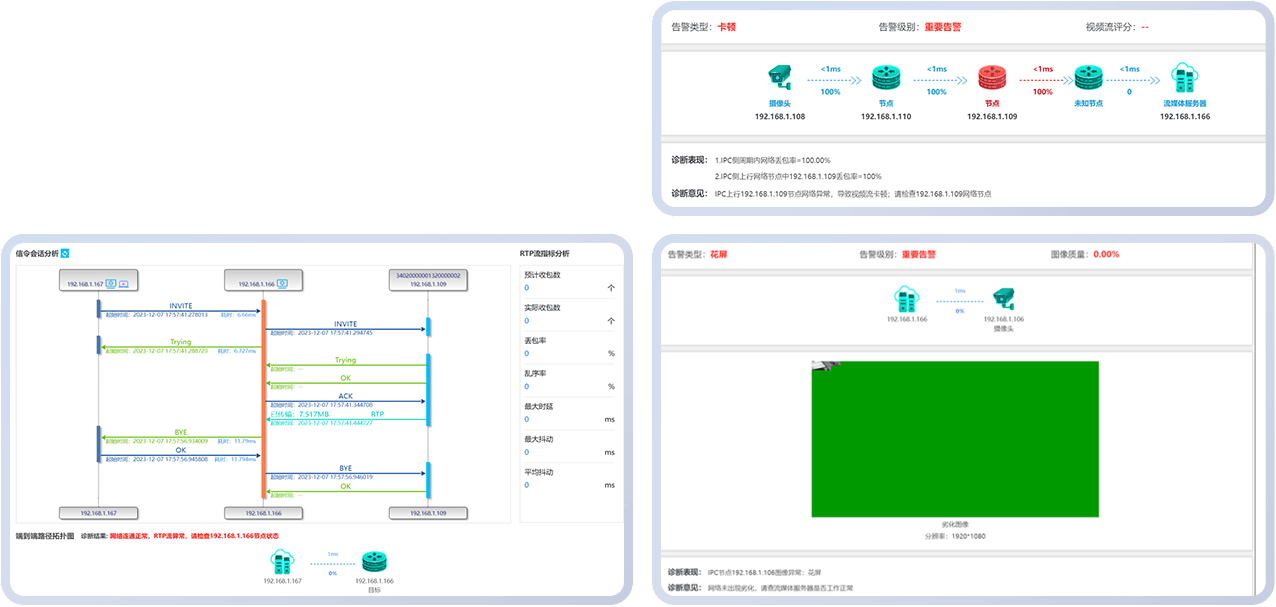1276x607 pixels.
Task: Open the degraded green image thumbnail
Action: (954, 439)
